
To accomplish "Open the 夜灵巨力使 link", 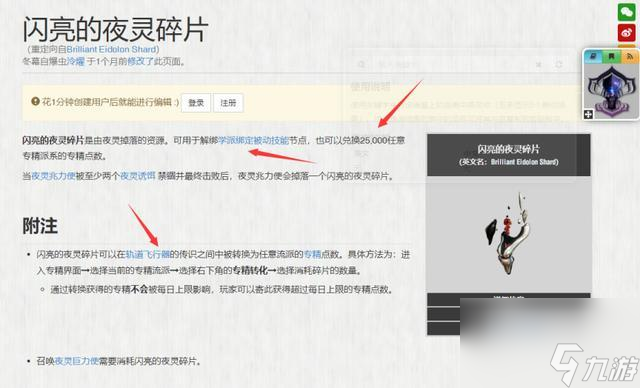I will (x=76, y=361).
